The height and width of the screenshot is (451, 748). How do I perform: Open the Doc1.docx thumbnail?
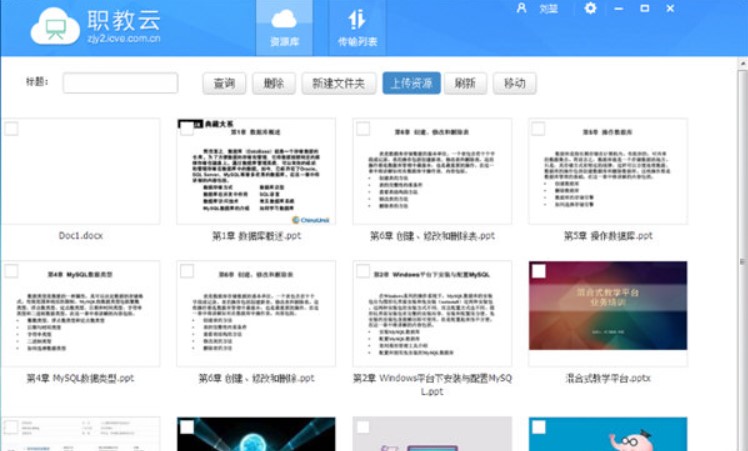pos(81,171)
